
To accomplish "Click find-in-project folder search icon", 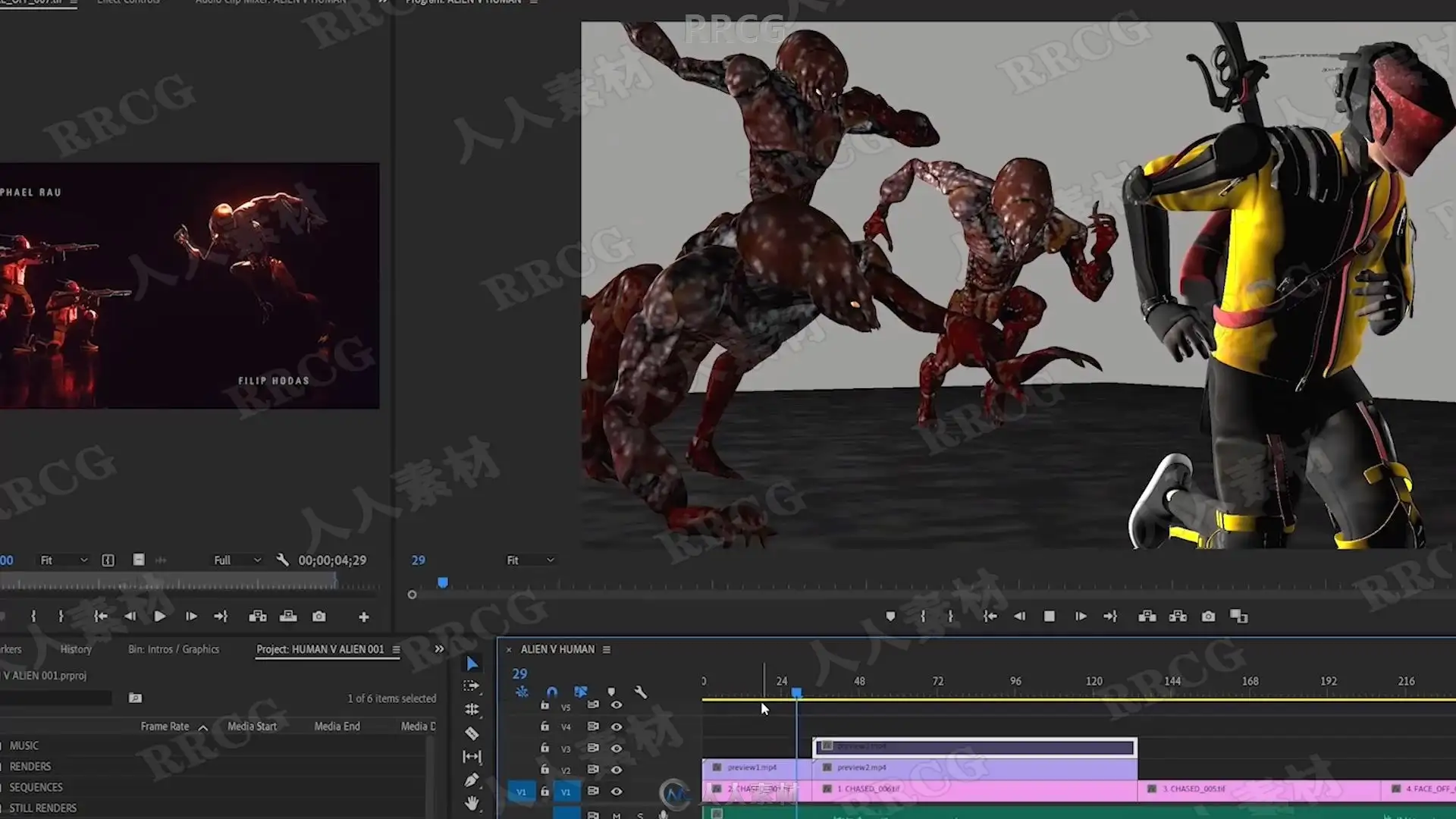I will (135, 698).
